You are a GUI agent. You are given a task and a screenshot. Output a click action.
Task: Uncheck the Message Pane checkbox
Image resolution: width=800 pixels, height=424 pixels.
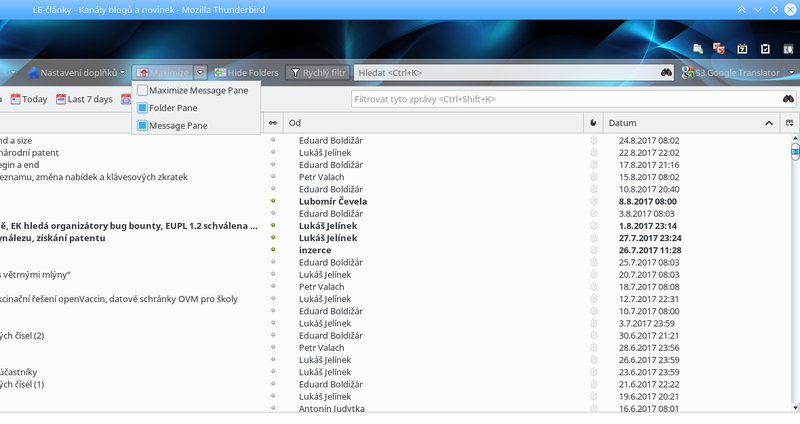click(x=142, y=126)
